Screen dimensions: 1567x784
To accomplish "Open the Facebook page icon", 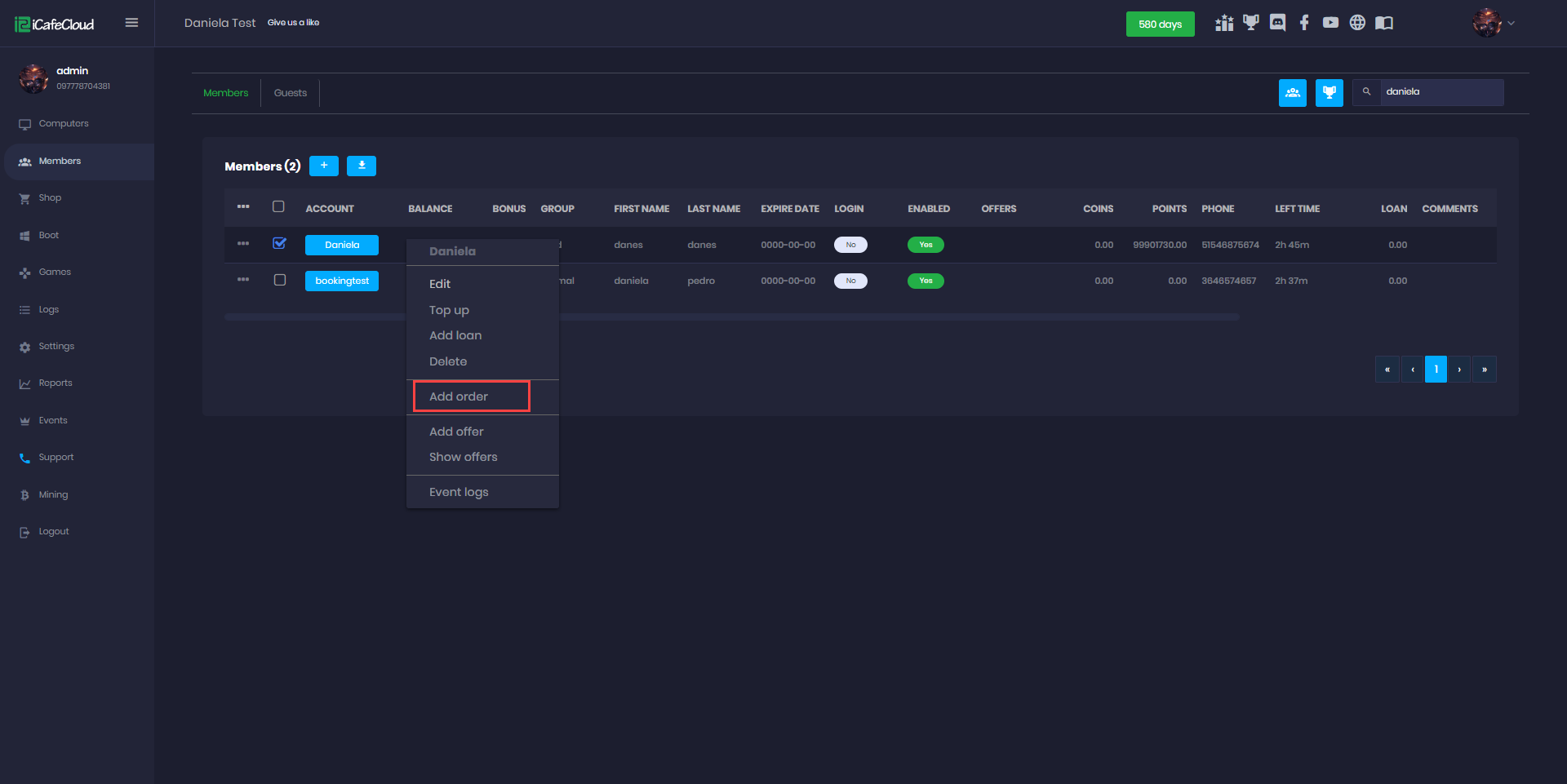I will point(1304,23).
